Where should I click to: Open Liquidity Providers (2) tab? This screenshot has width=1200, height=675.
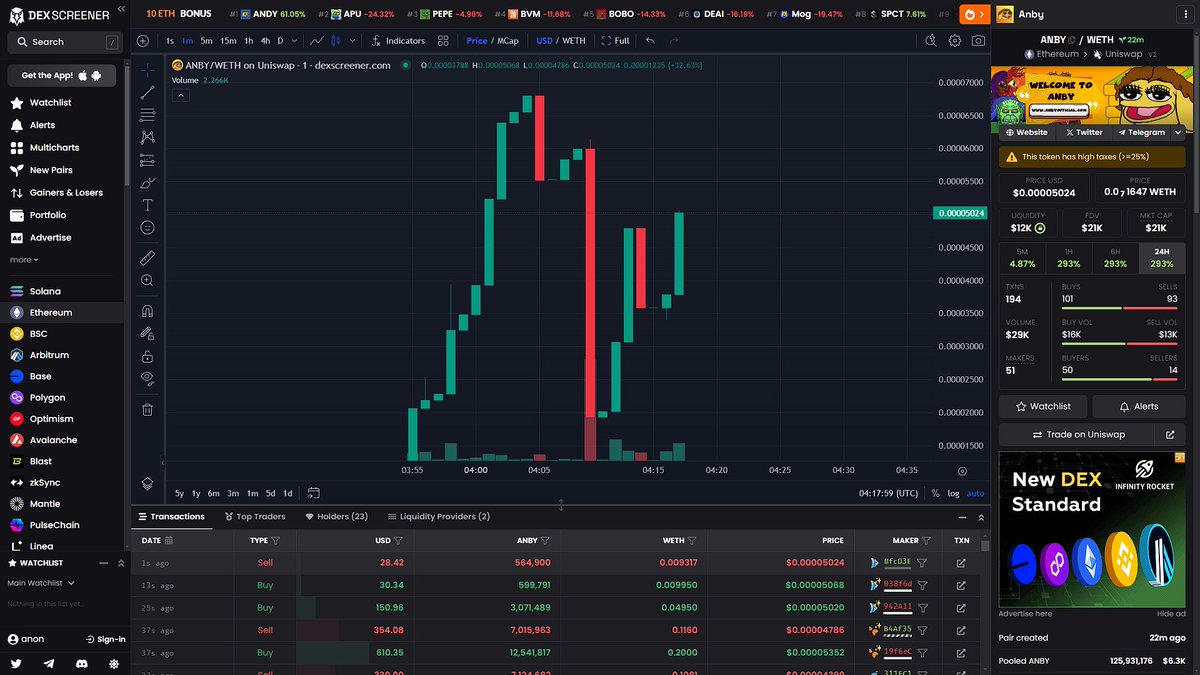point(438,517)
